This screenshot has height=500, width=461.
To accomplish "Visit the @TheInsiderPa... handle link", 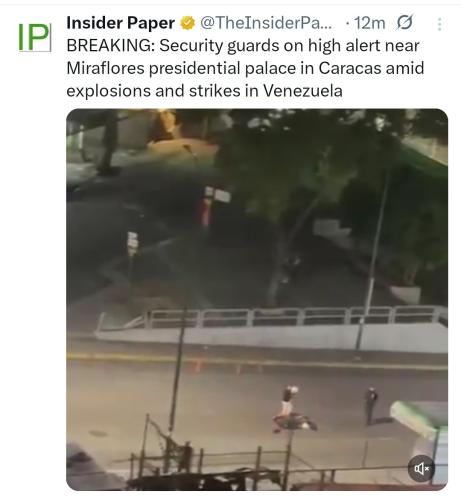I will (266, 23).
